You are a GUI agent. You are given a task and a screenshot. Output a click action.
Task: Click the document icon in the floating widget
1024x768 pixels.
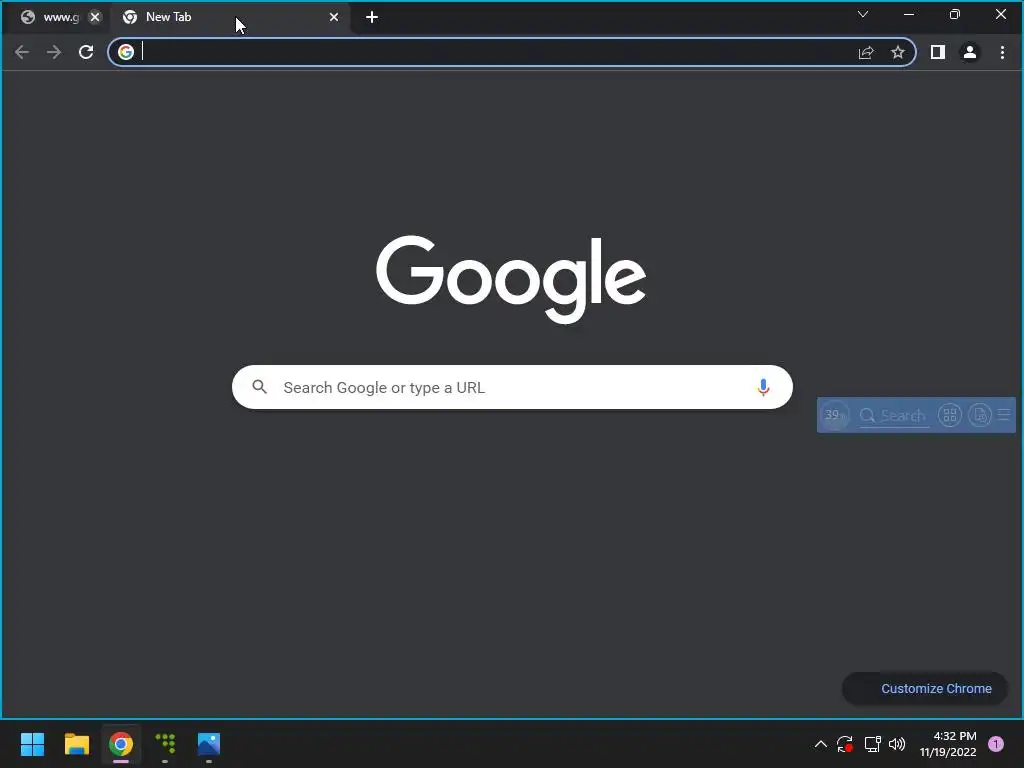pyautogui.click(x=980, y=415)
